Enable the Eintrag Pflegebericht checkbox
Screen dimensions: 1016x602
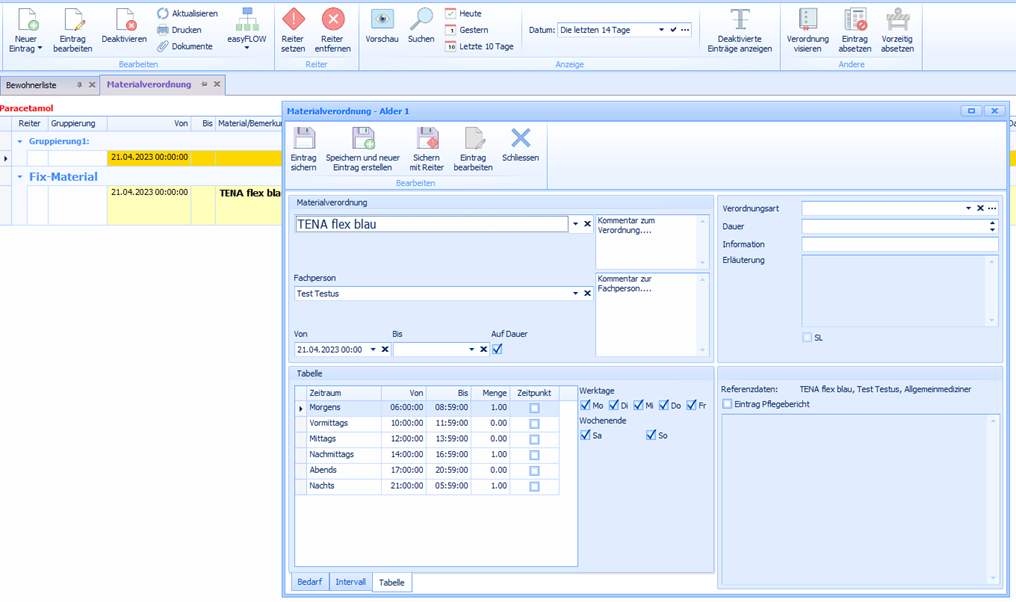[727, 404]
